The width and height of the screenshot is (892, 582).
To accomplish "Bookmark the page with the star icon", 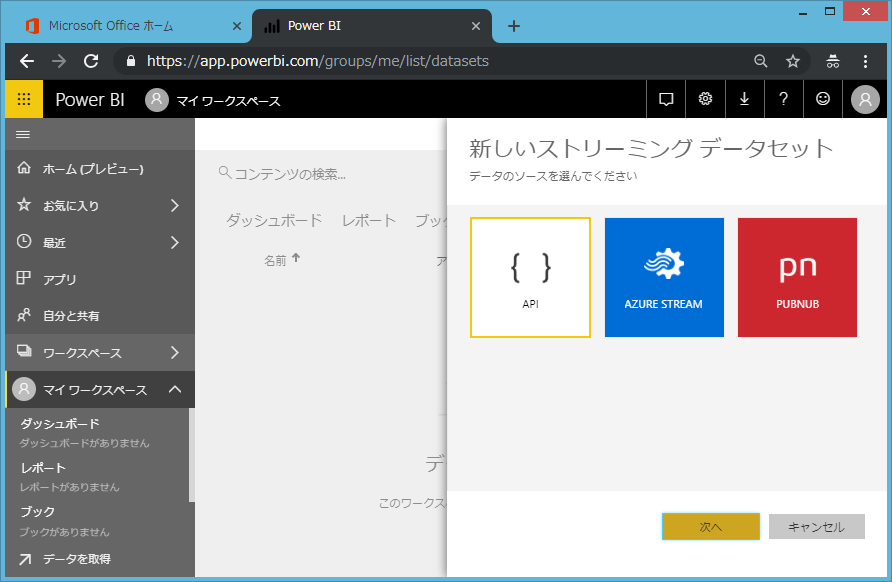I will [x=793, y=61].
